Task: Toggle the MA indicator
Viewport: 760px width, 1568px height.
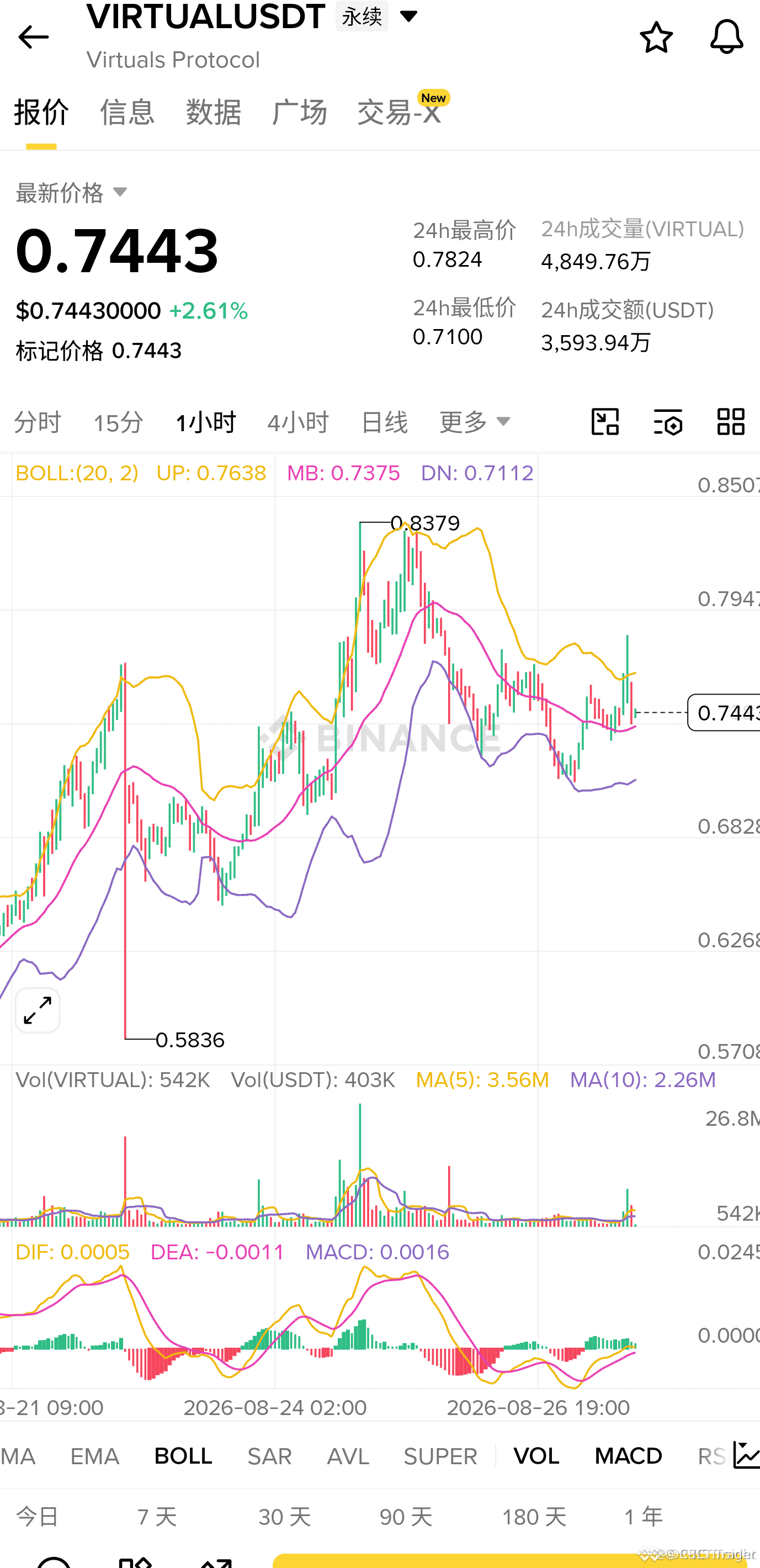Action: click(18, 1455)
